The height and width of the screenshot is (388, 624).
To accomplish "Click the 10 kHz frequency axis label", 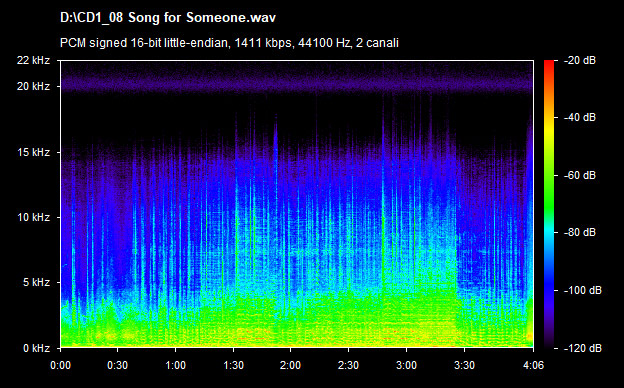I will pyautogui.click(x=33, y=217).
